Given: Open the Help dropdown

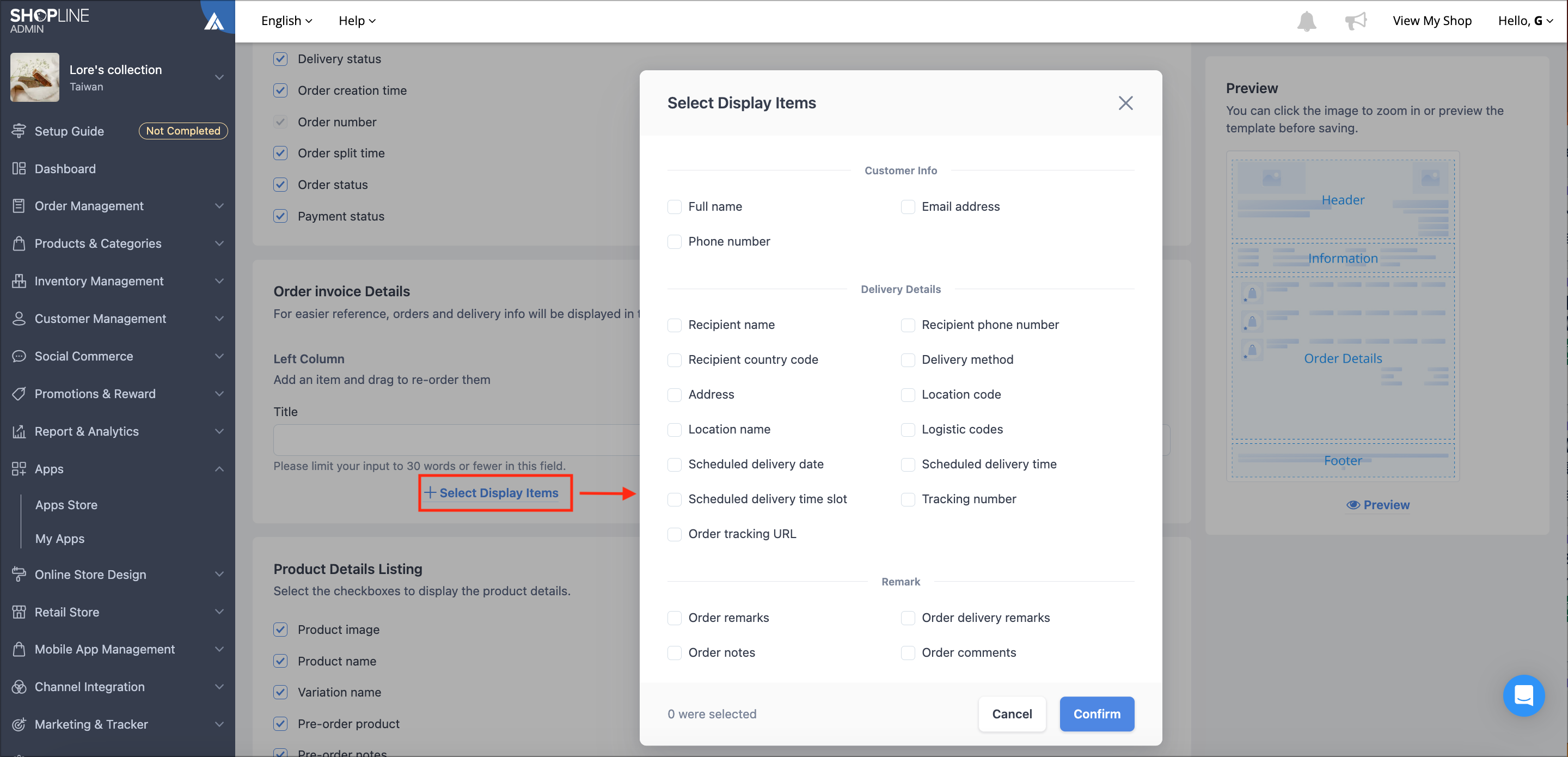Looking at the screenshot, I should (357, 21).
